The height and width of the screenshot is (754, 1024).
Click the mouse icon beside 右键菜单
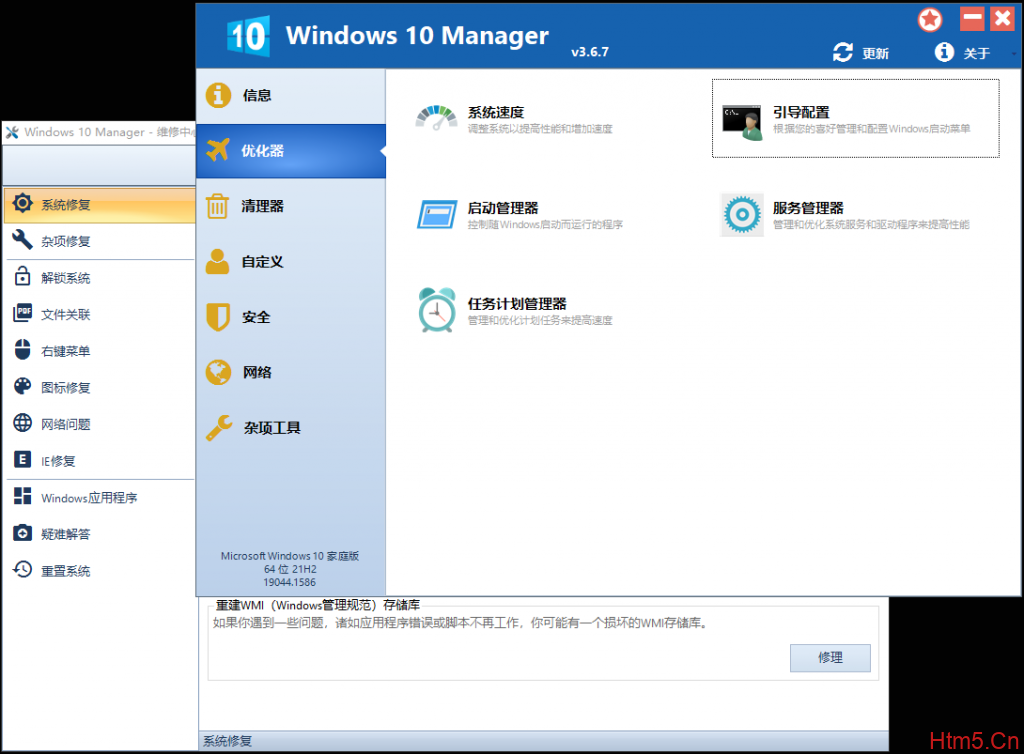coord(22,349)
